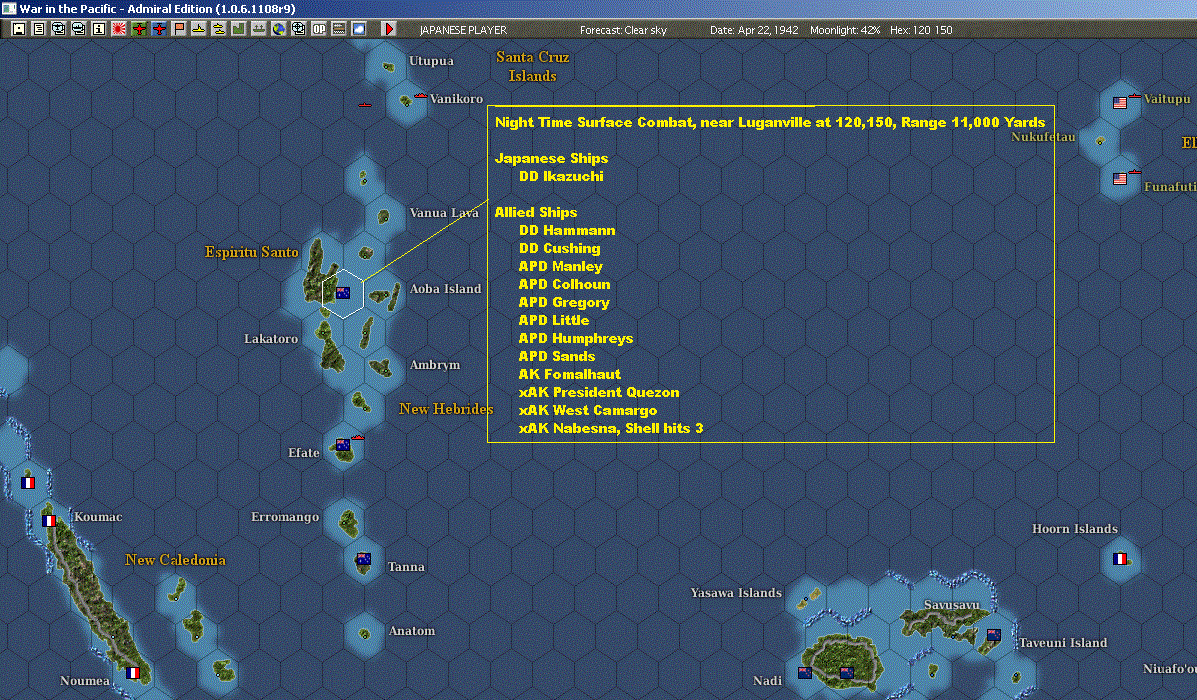1197x700 pixels.
Task: Click the striped list toolbar icon
Action: point(338,29)
